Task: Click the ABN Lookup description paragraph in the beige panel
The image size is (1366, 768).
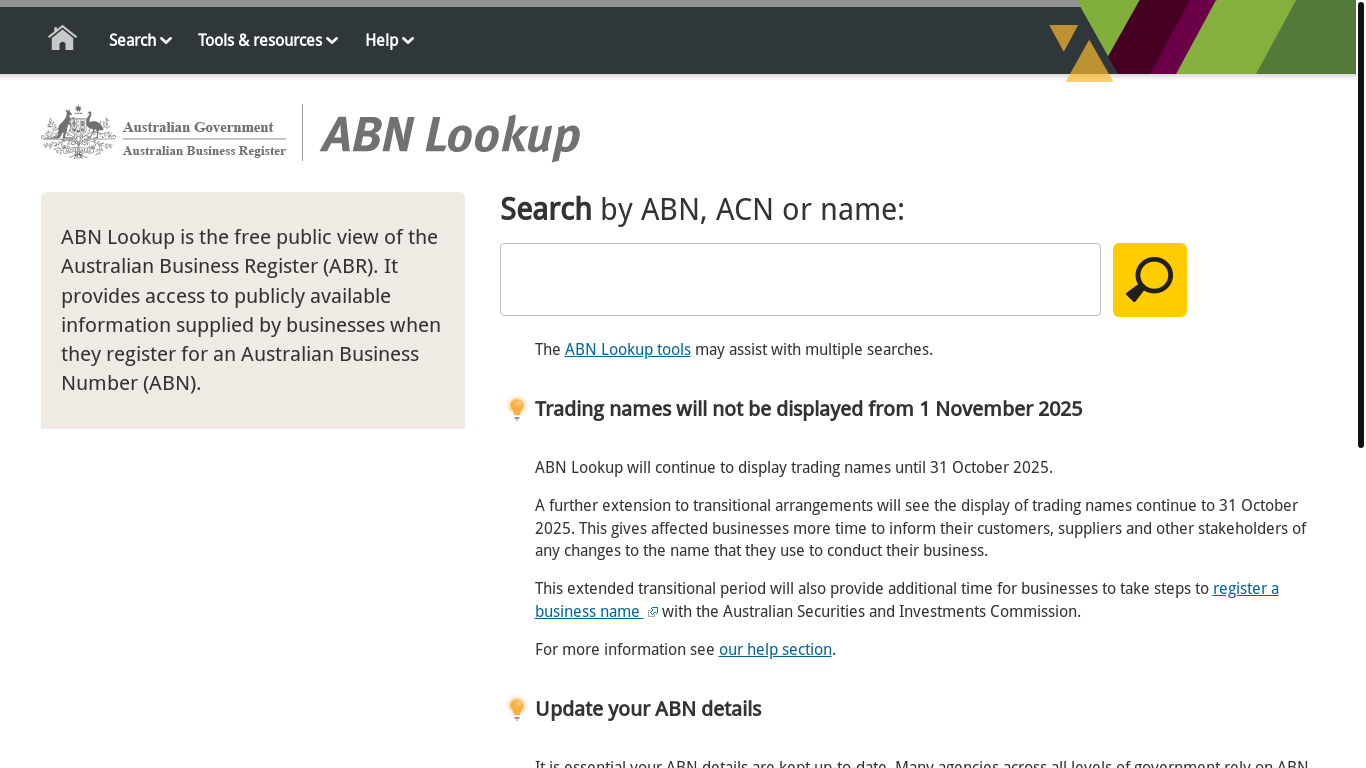Action: click(252, 310)
